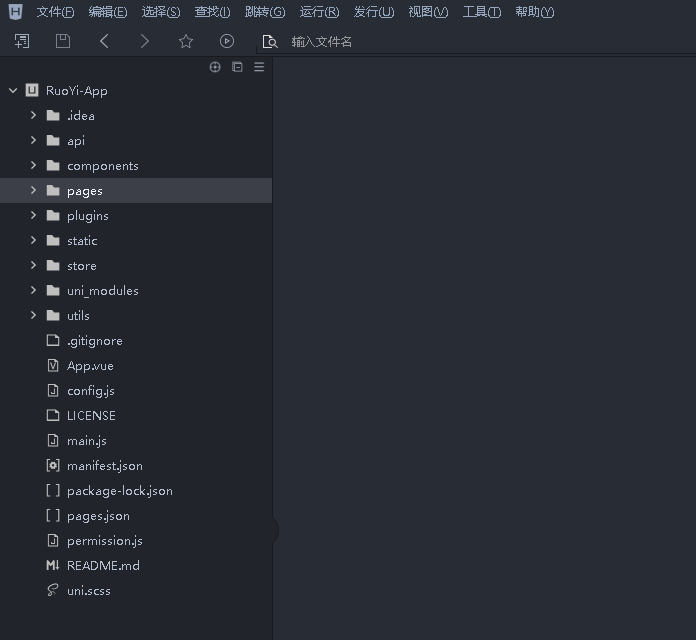The width and height of the screenshot is (696, 640).
Task: Open the package-lock.json file name
Action: pos(120,491)
